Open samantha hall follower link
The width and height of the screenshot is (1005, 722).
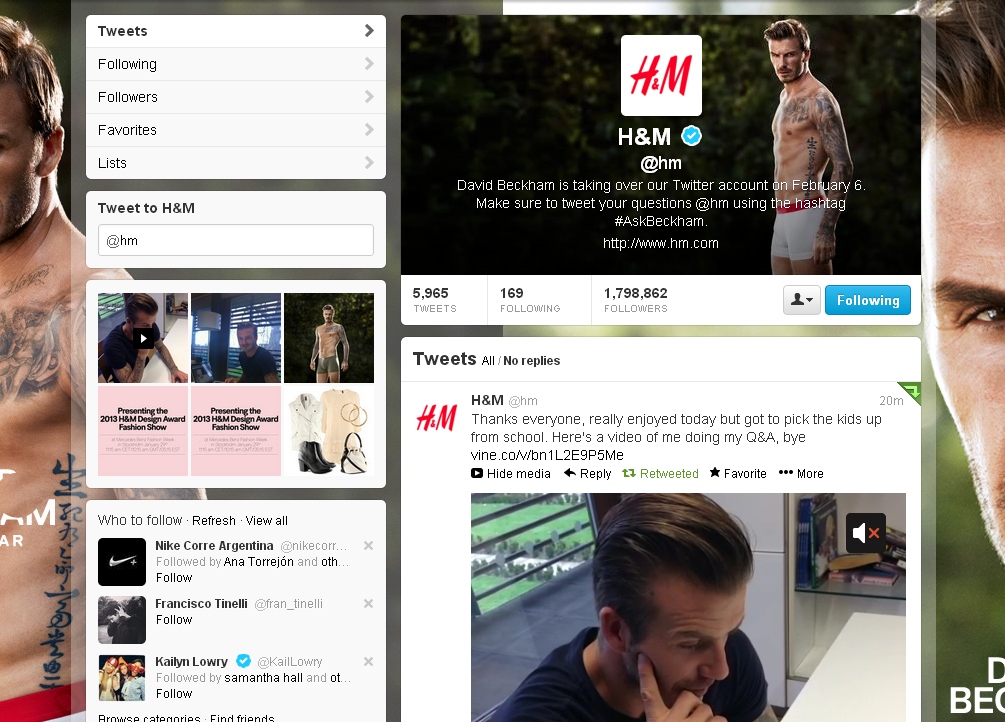263,678
